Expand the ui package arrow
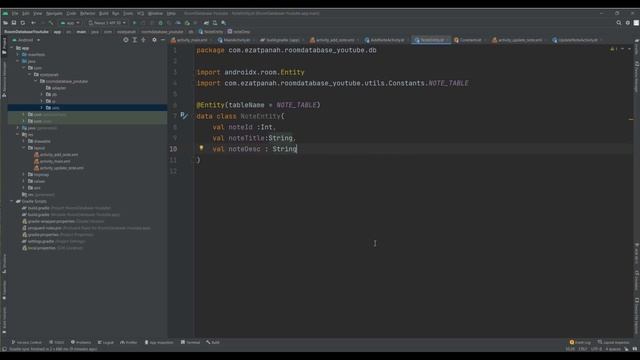The width and height of the screenshot is (640, 360). coord(42,101)
